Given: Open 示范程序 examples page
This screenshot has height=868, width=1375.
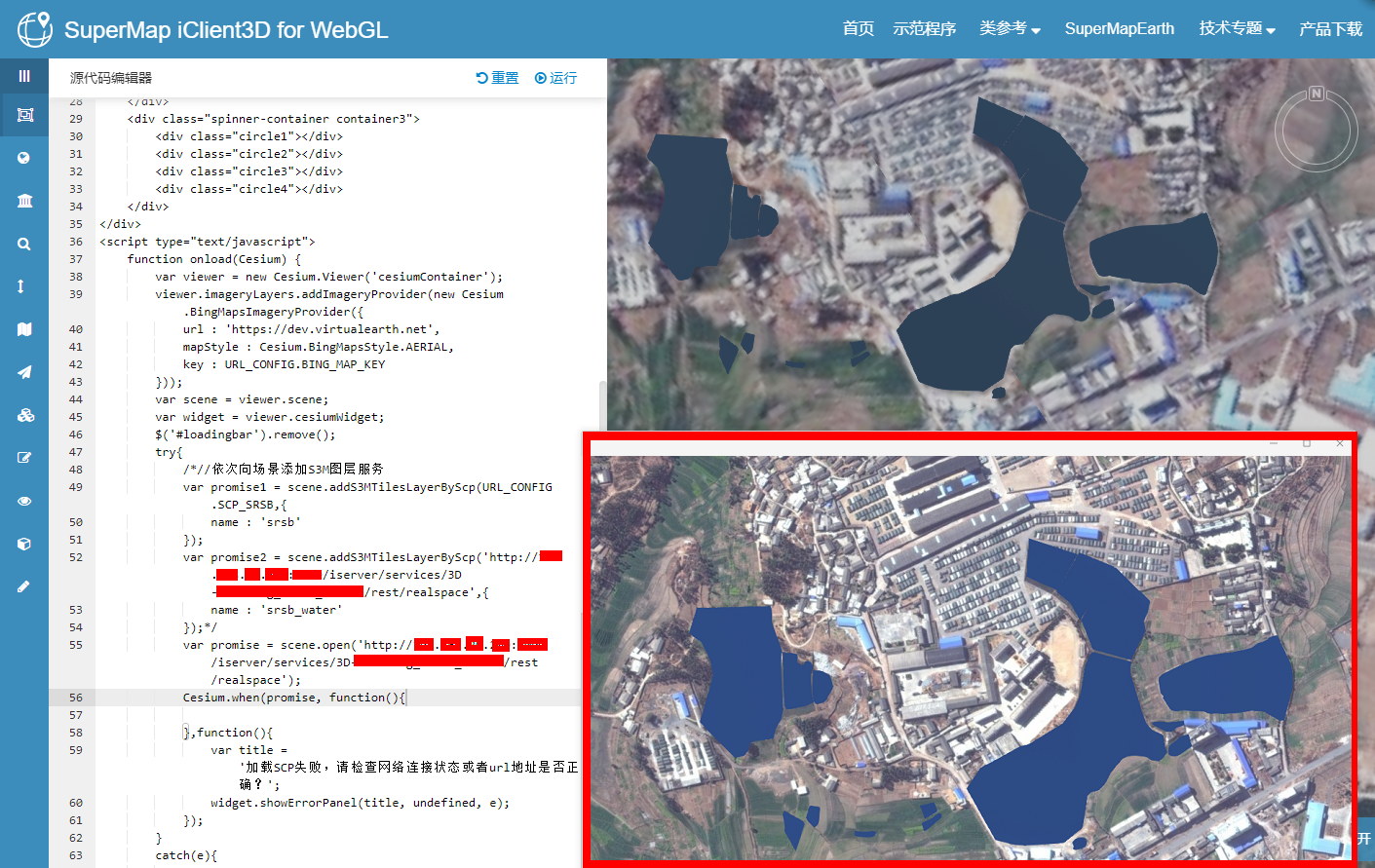Looking at the screenshot, I should pyautogui.click(x=925, y=28).
